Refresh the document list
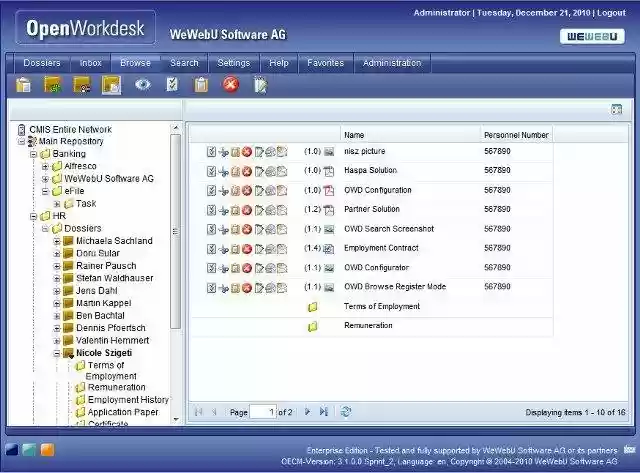 point(345,412)
